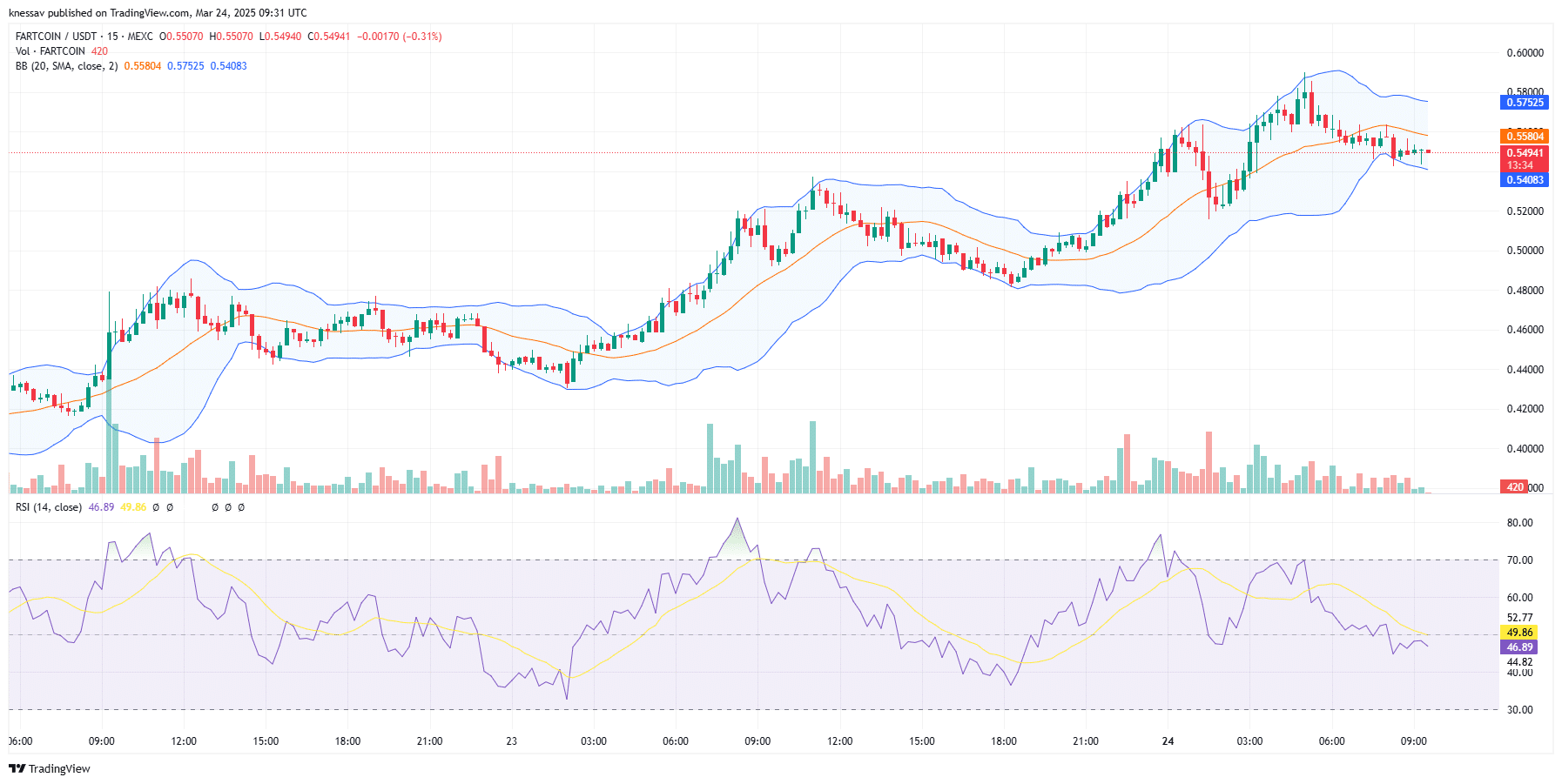Click the blue 0.57525 value in the BB legend
The image size is (1562, 784).
pos(185,66)
